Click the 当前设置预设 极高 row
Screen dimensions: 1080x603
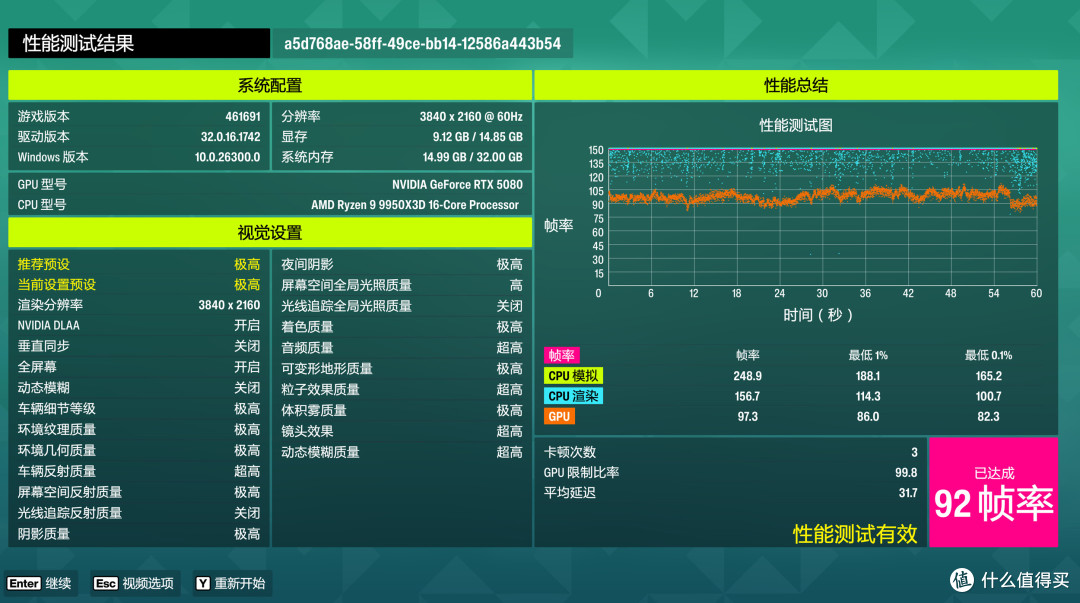point(139,285)
